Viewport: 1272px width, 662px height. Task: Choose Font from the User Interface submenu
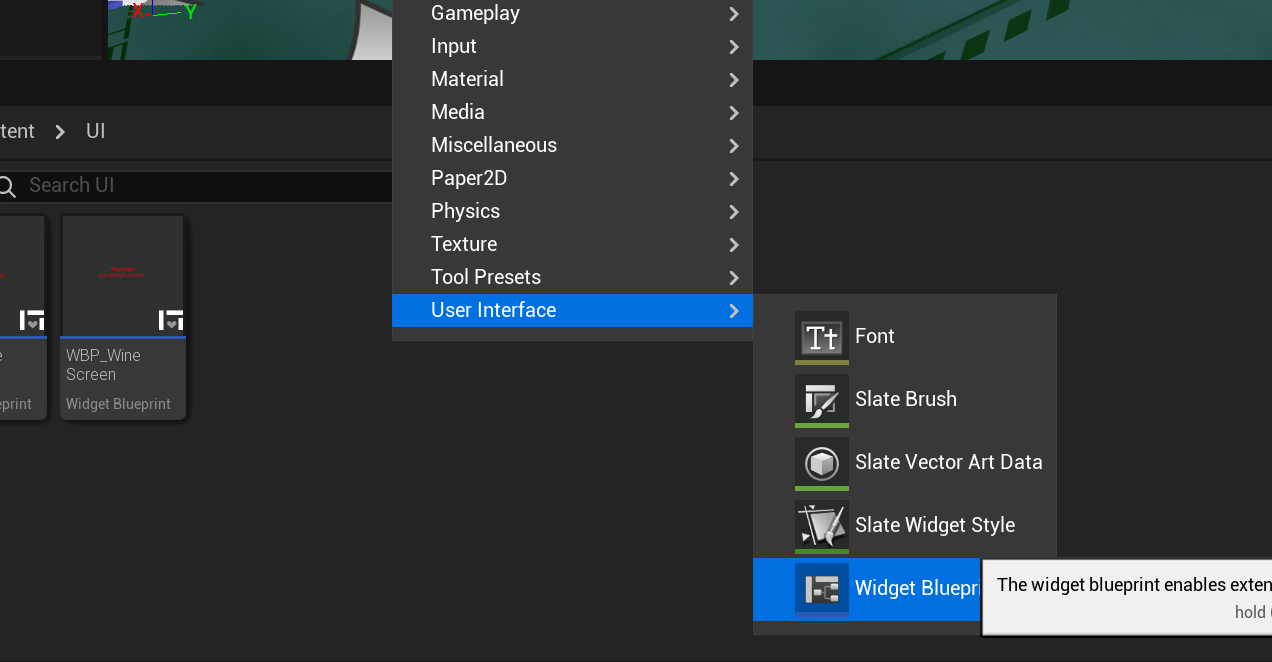click(x=905, y=337)
